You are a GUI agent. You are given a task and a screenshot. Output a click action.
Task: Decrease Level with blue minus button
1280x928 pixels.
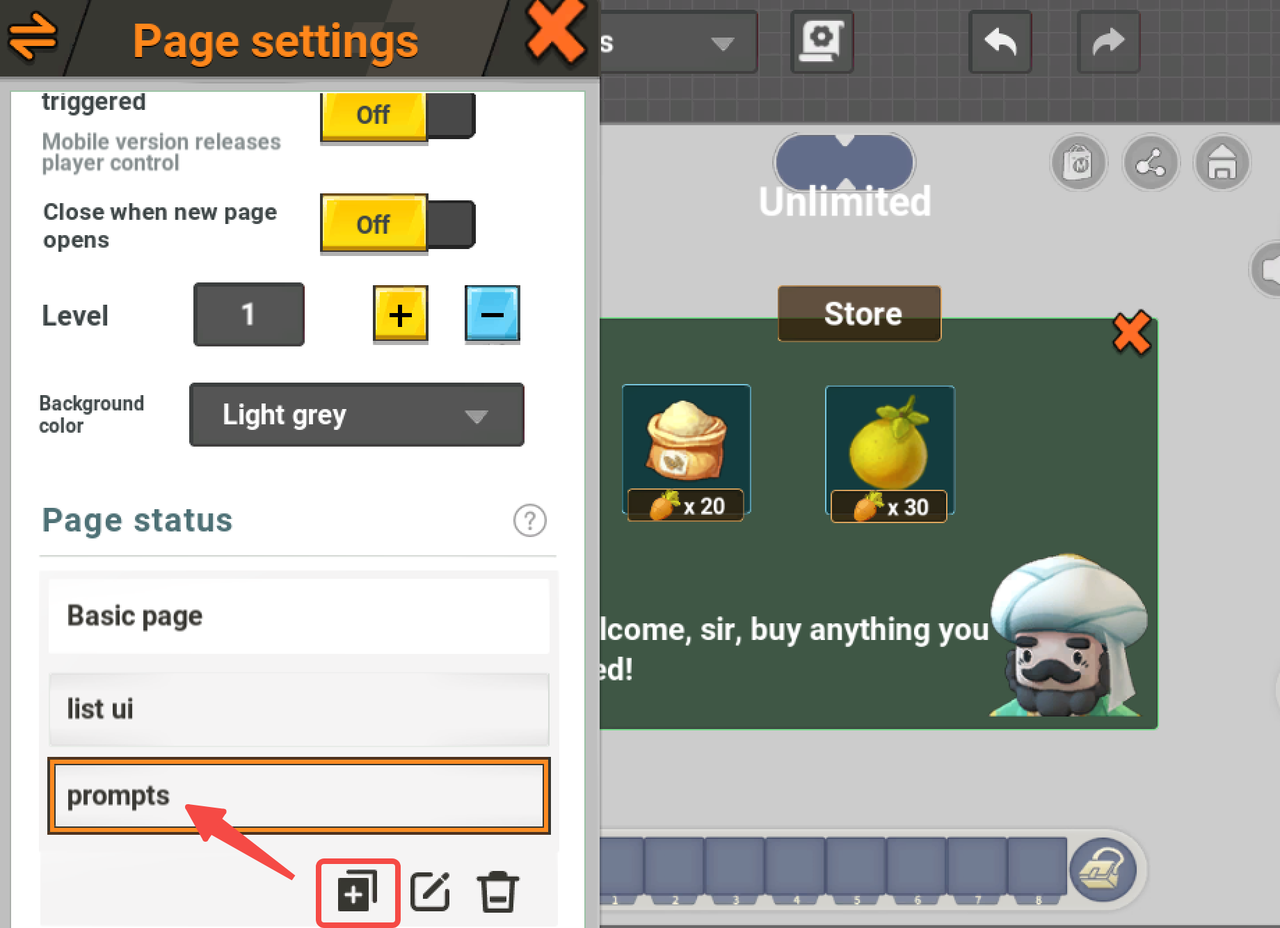[492, 316]
